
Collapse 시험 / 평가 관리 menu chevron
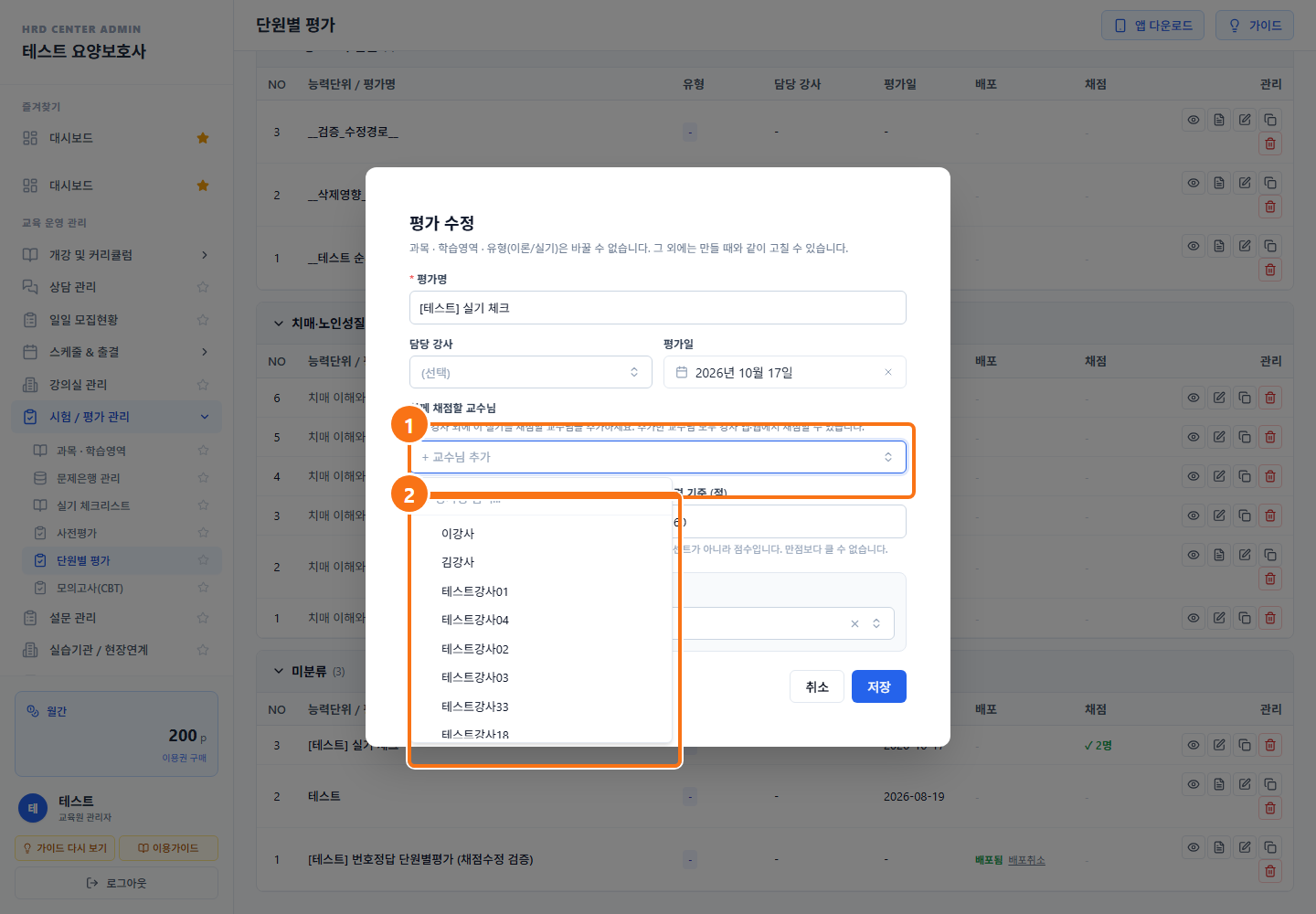tap(204, 417)
